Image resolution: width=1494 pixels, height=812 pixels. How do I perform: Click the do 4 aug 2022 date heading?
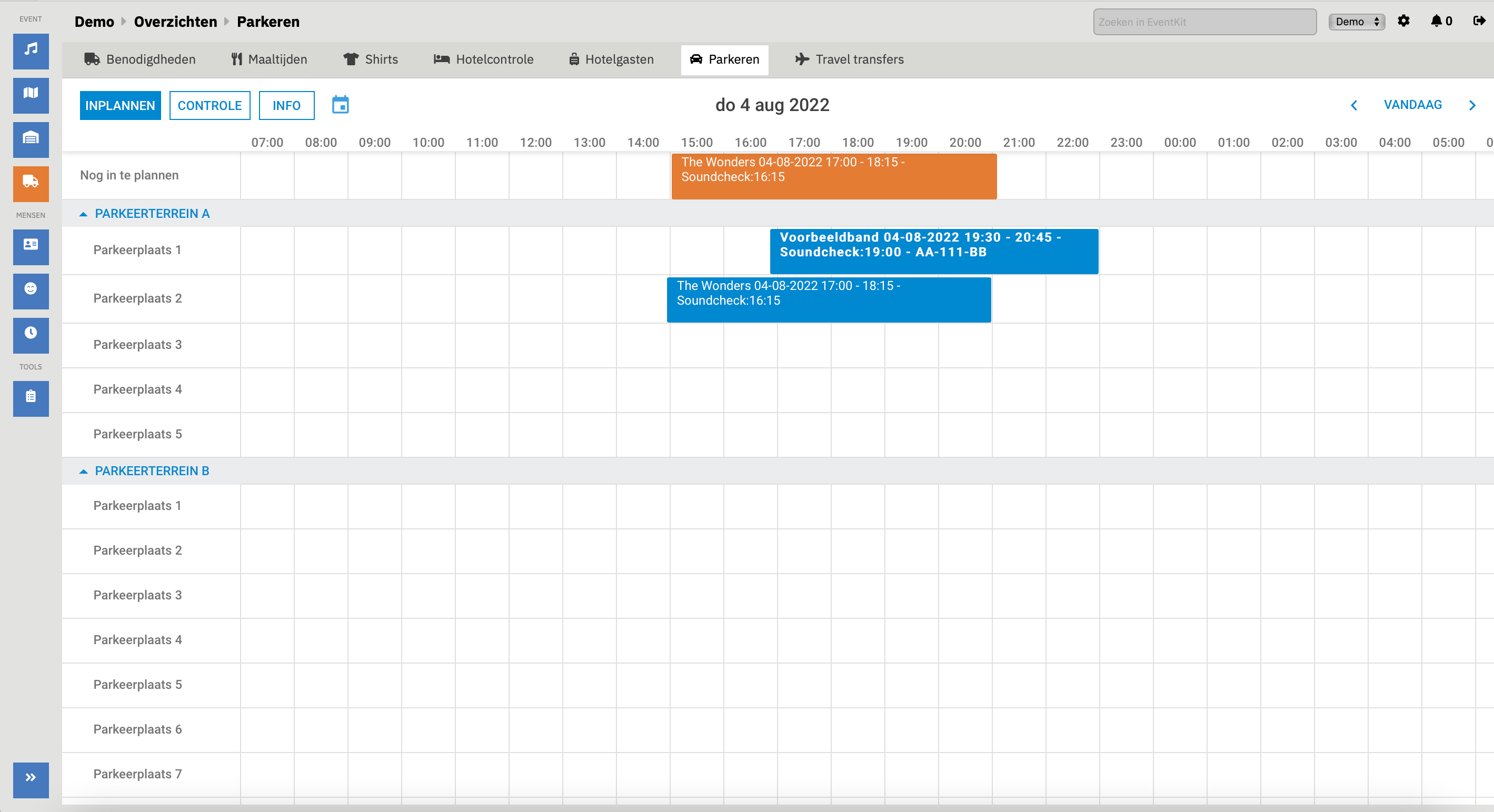click(x=772, y=105)
